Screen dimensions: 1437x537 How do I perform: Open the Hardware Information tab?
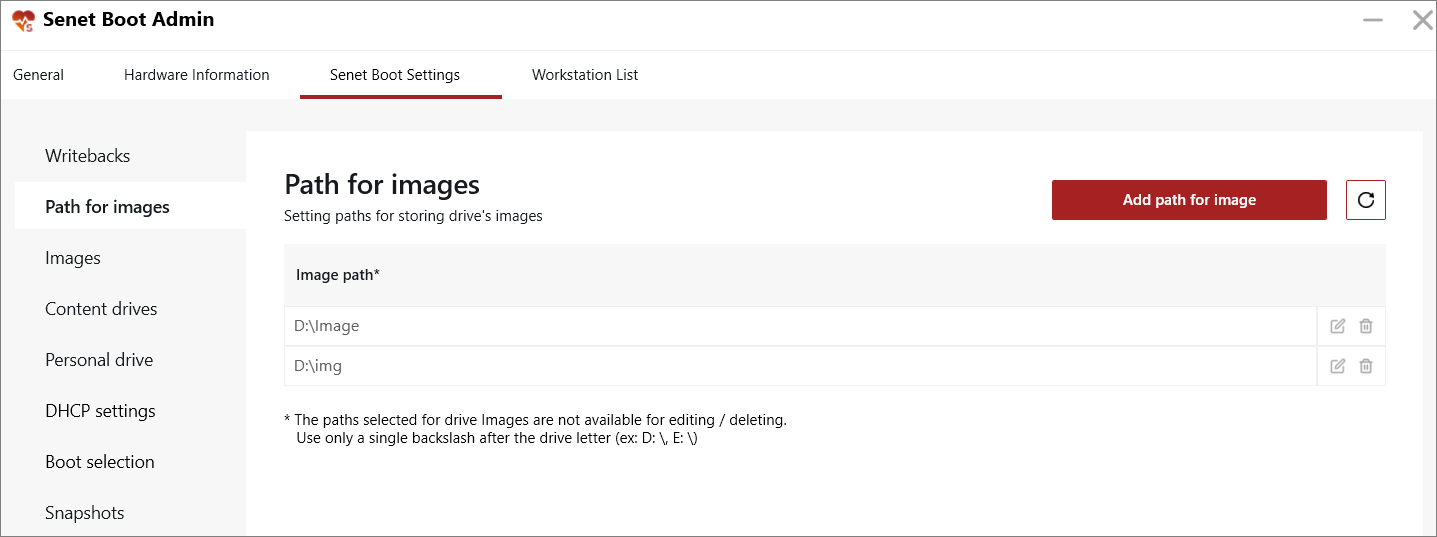(x=197, y=75)
